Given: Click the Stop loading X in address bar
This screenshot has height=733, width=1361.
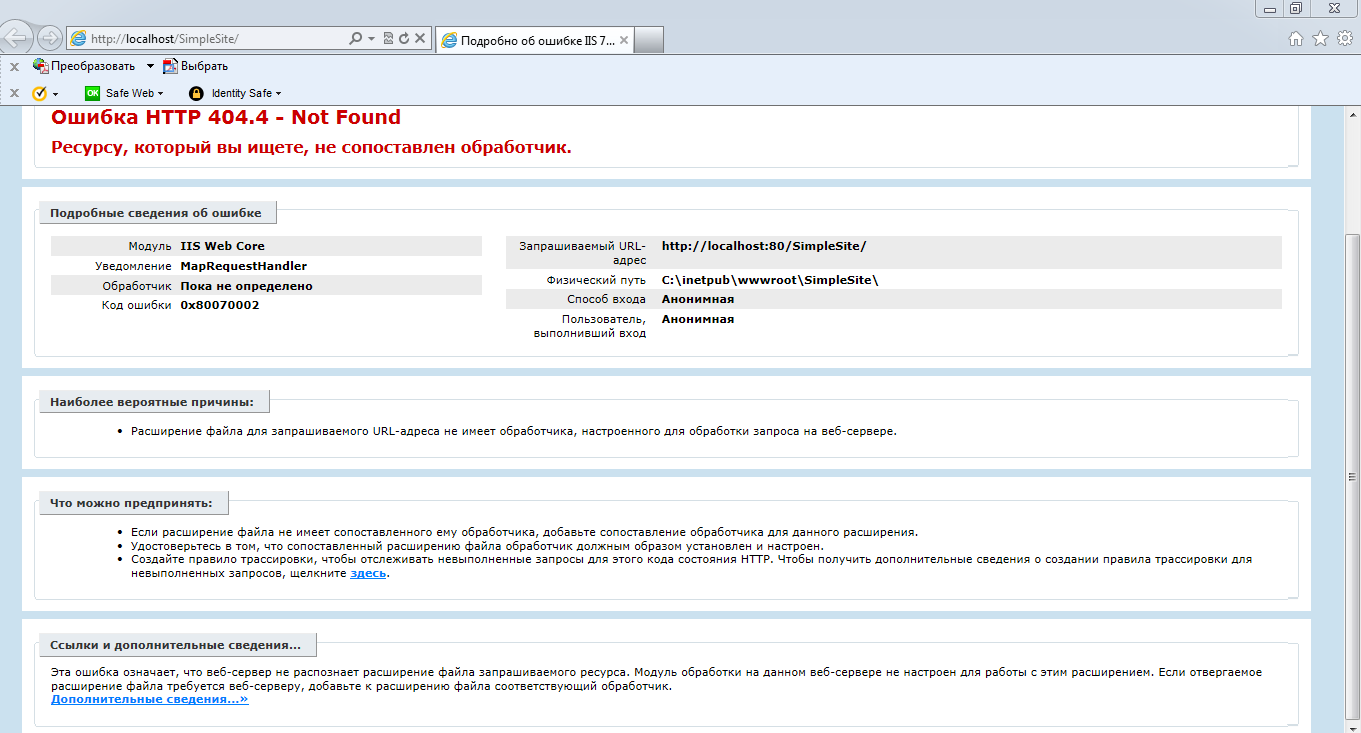Looking at the screenshot, I should point(420,39).
